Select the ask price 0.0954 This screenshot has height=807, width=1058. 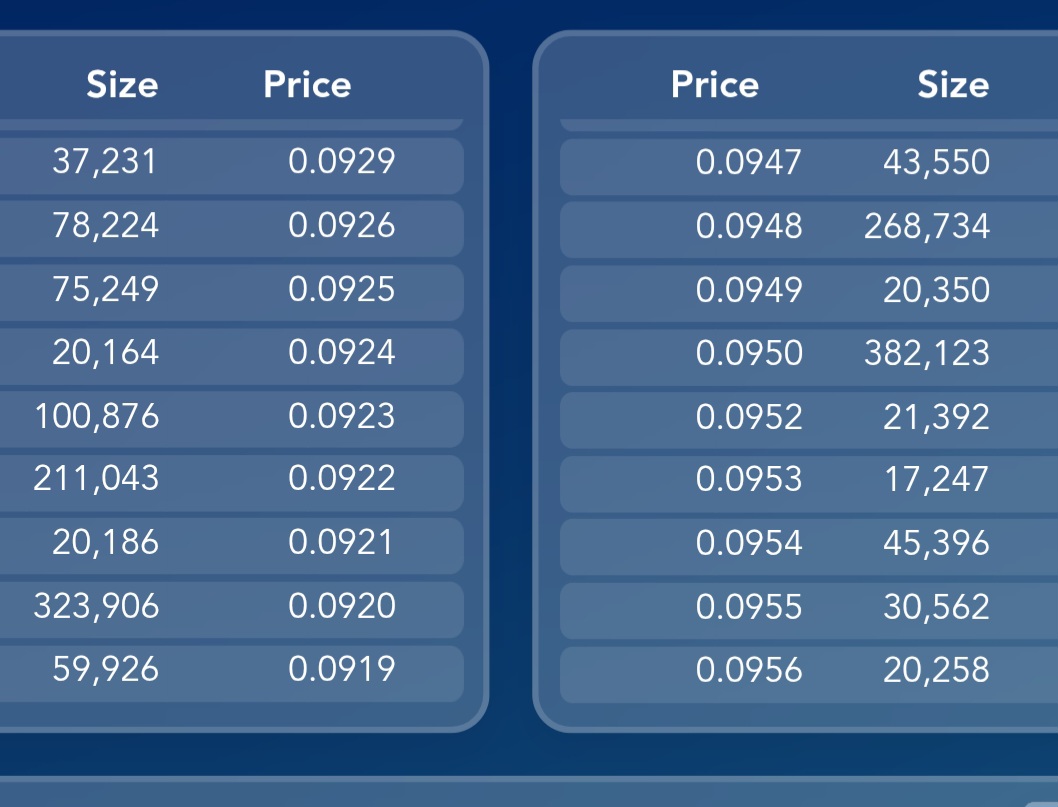click(748, 543)
